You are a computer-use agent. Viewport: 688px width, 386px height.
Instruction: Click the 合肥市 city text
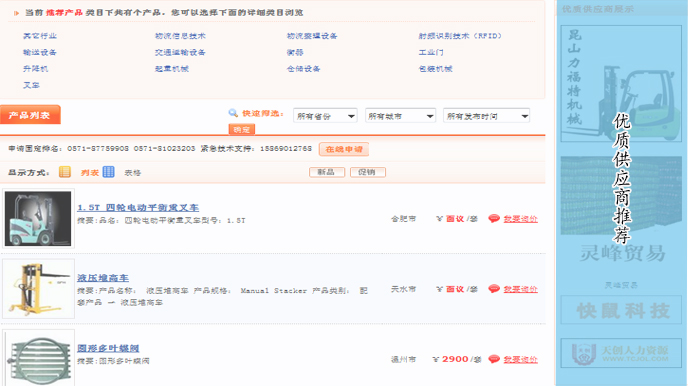click(x=403, y=218)
